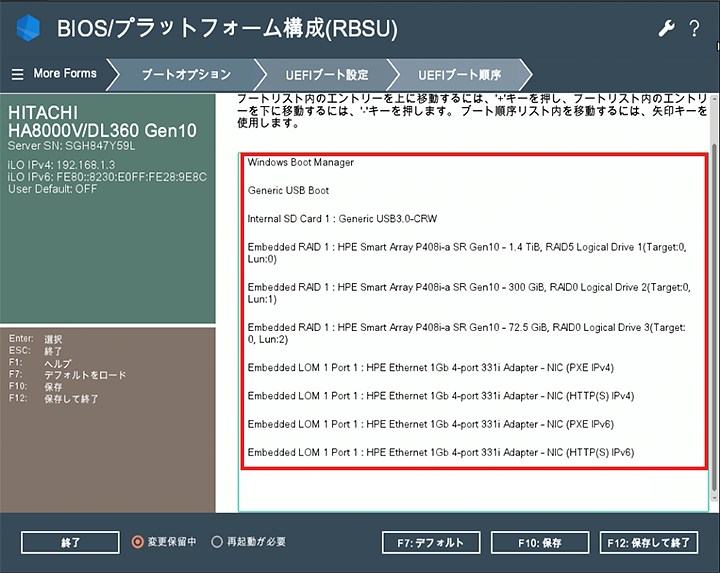Click the blue hexagon HPE logo icon
Screen dimensions: 720x573
[x=28, y=28]
